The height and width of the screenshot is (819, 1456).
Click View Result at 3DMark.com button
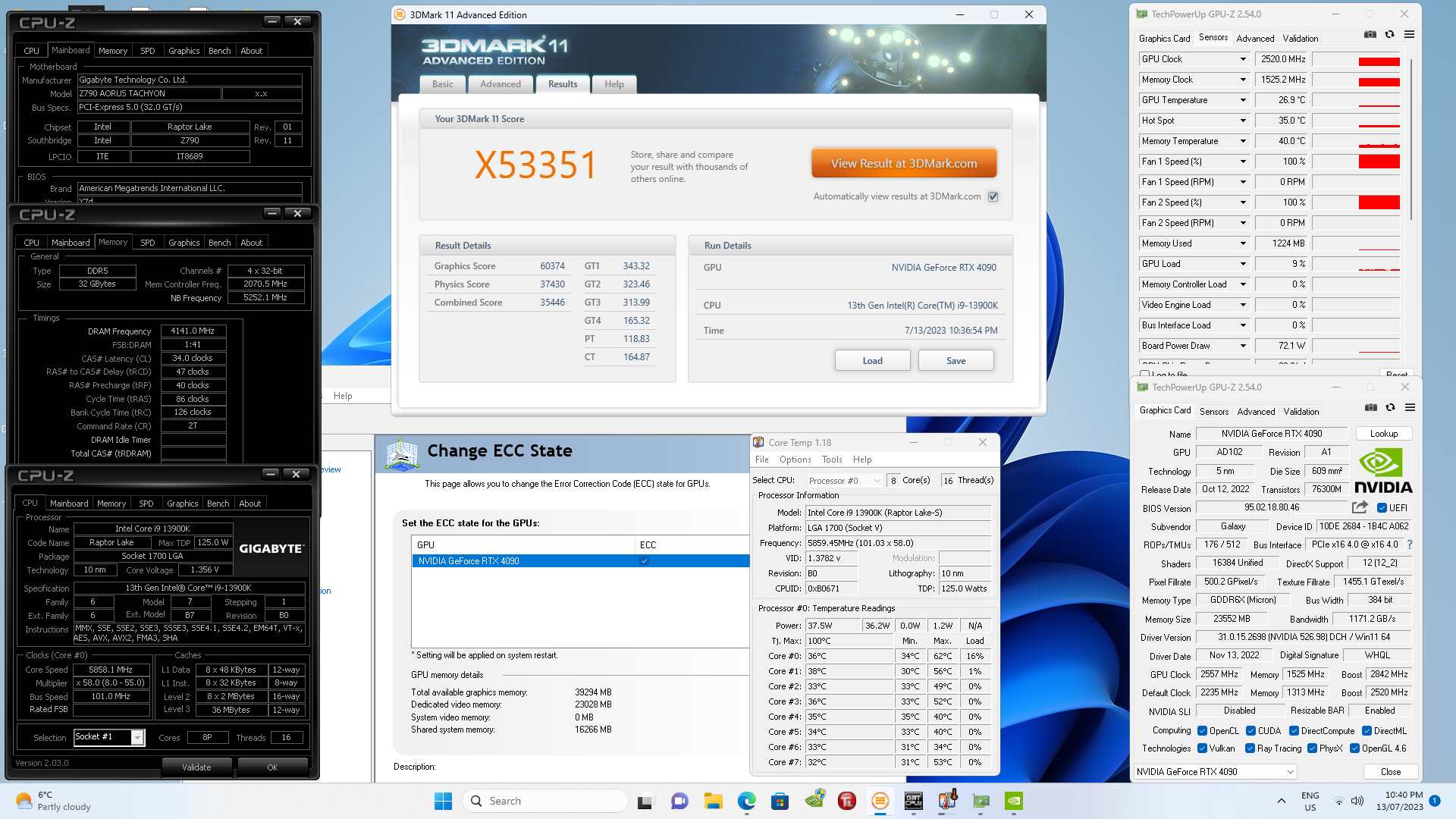pos(904,163)
